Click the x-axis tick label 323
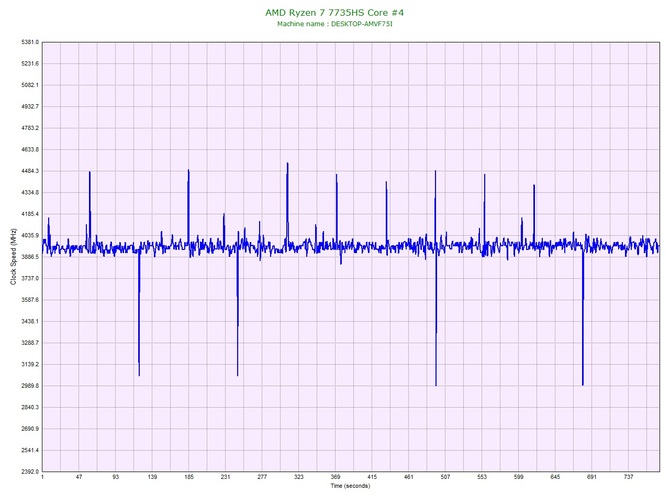Image resolution: width=670 pixels, height=503 pixels. click(x=299, y=477)
